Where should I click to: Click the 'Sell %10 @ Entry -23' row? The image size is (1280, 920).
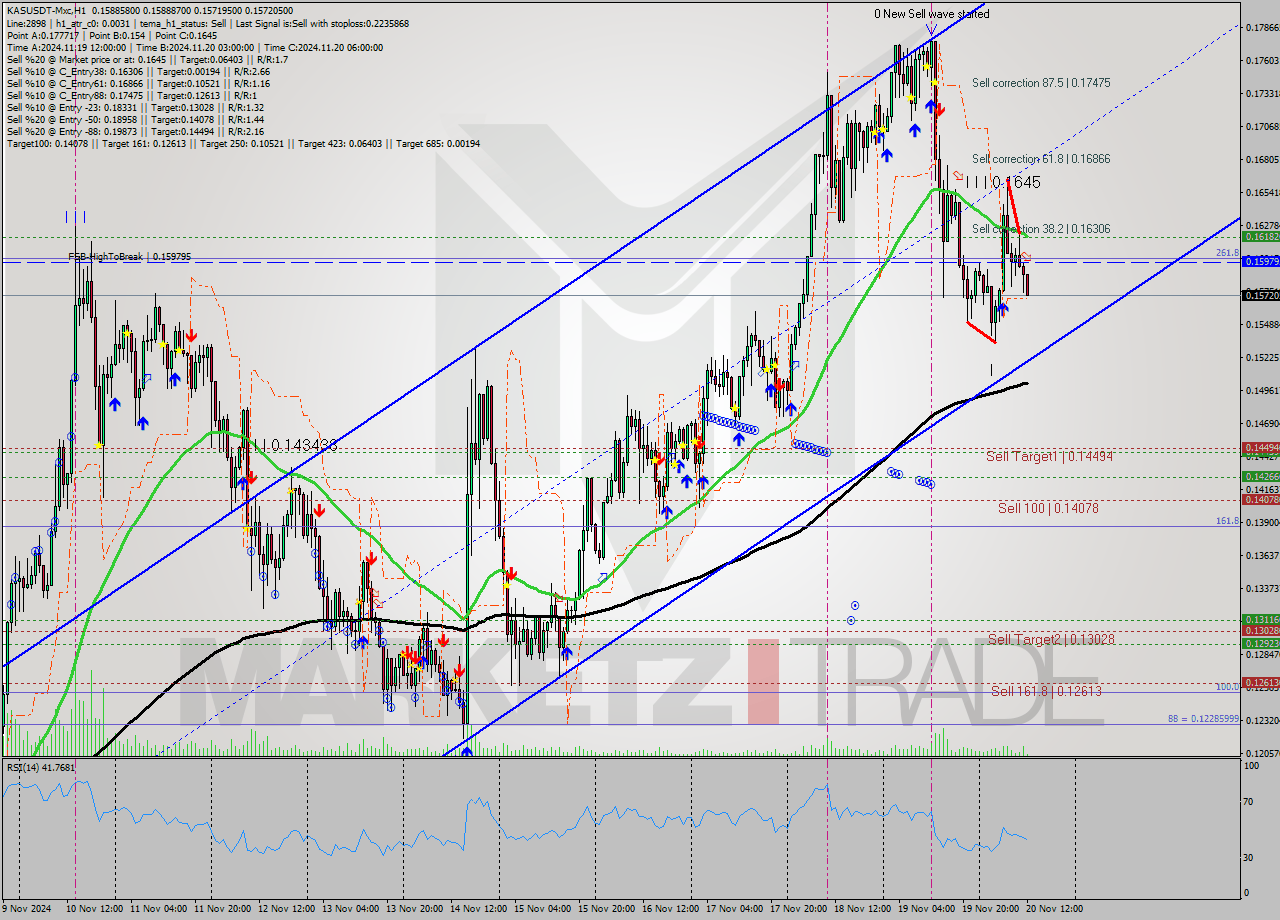(x=135, y=107)
